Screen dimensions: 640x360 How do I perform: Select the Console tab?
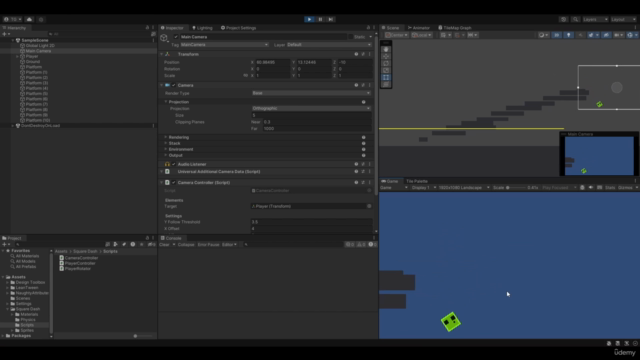click(x=171, y=238)
